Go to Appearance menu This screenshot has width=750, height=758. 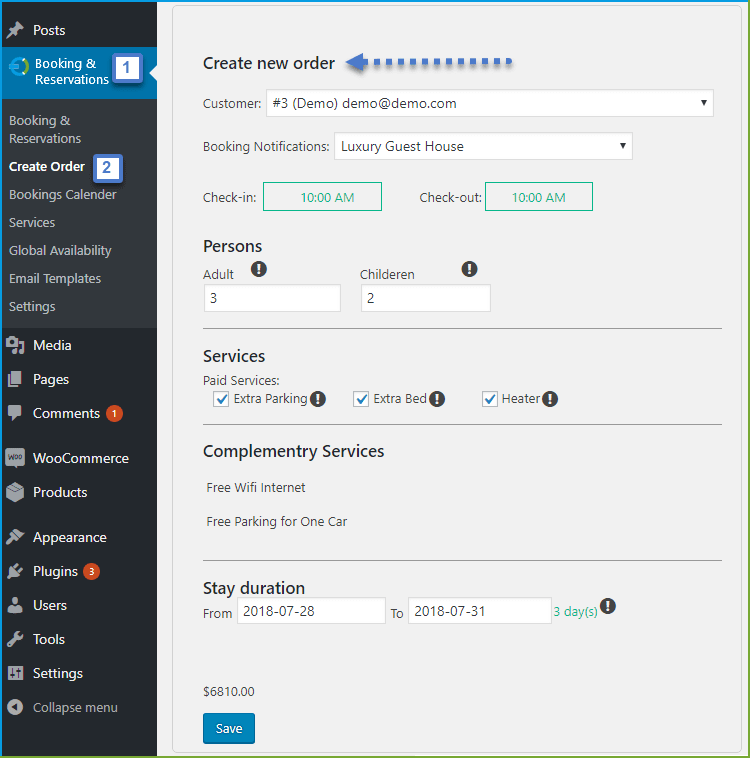[x=70, y=537]
